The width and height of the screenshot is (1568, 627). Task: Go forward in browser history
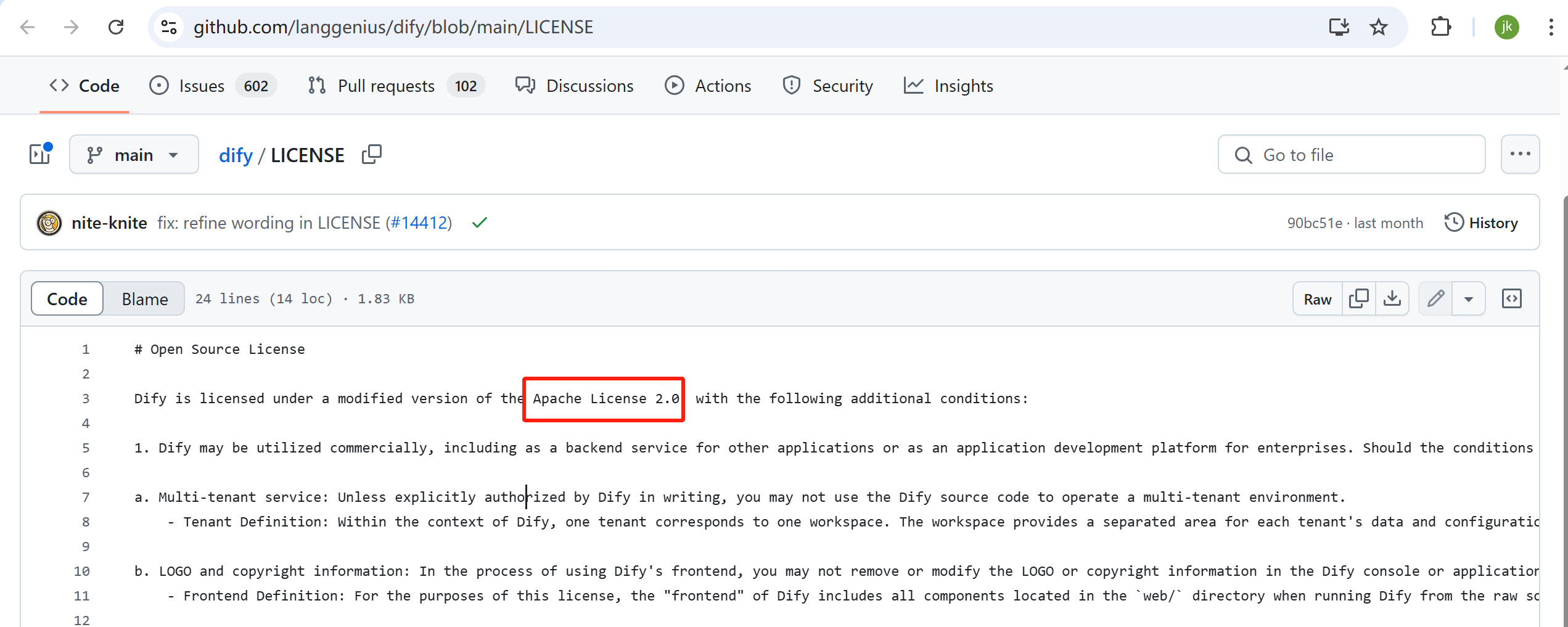coord(72,27)
